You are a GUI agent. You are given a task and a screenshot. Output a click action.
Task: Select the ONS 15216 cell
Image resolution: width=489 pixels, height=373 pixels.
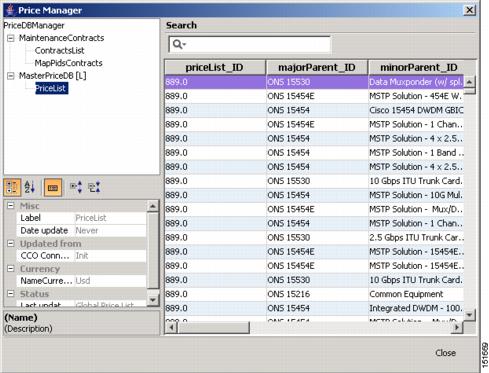(317, 294)
